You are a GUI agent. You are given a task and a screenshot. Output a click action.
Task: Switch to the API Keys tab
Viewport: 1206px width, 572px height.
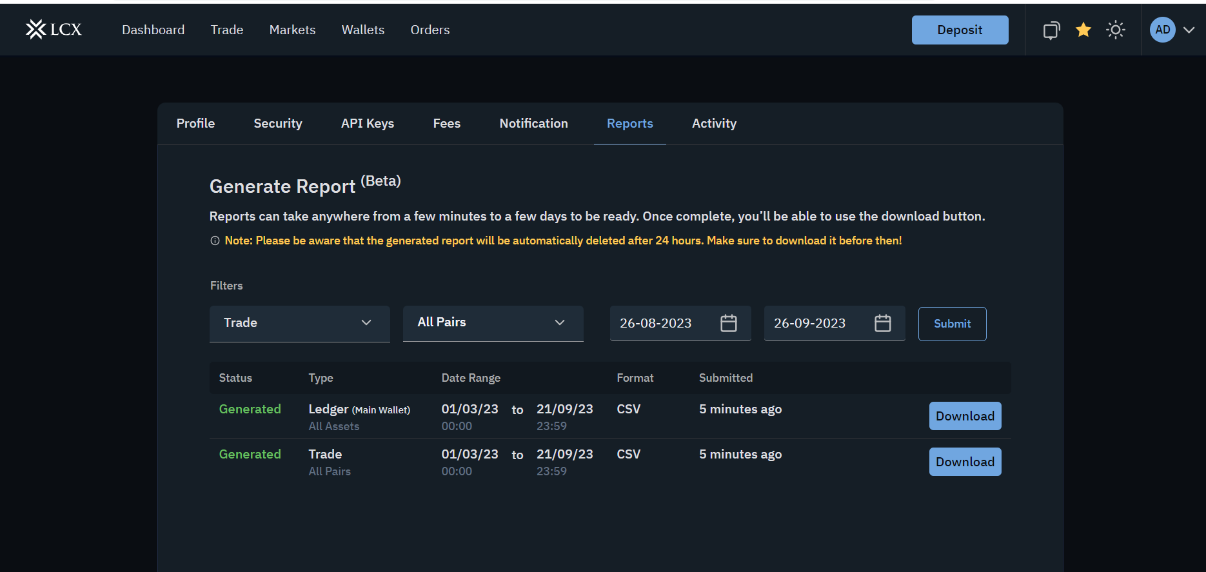[367, 124]
